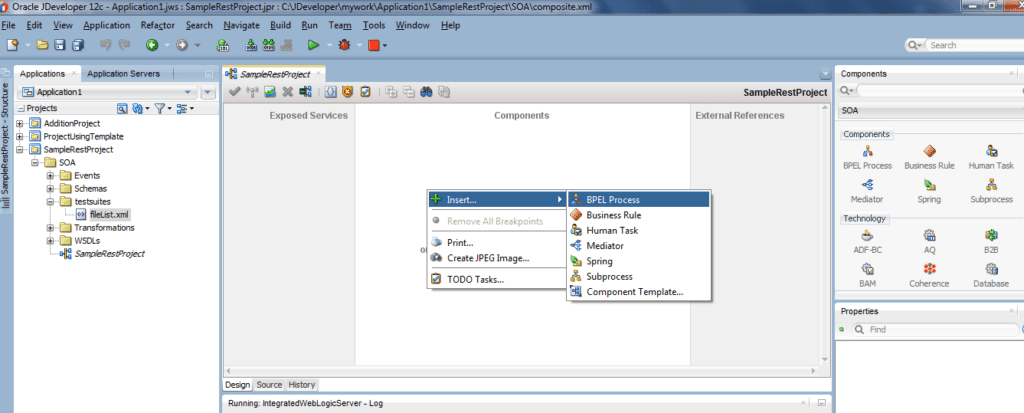
Task: Collapse the SampleRestProject tree node
Action: coord(20,150)
